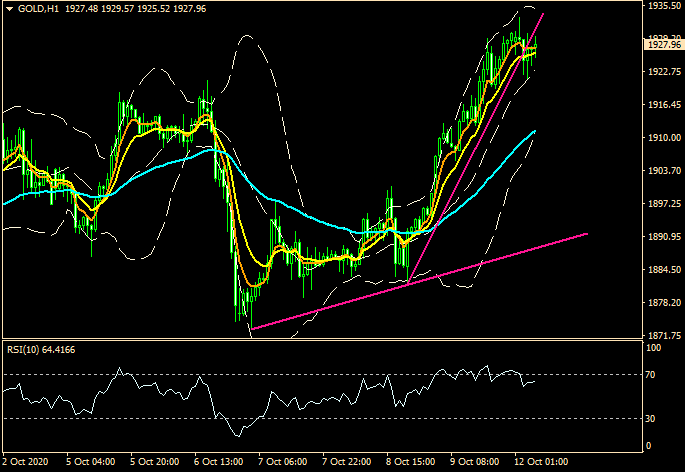
Task: Select the current price tag 1927.96
Action: [663, 45]
